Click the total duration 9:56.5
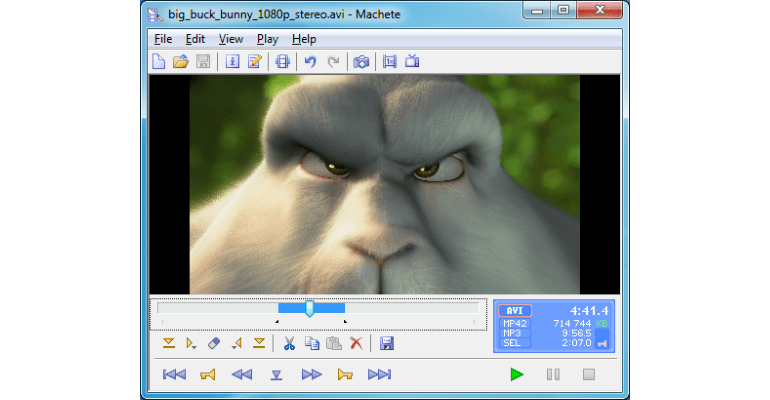770x400 pixels. pyautogui.click(x=577, y=333)
